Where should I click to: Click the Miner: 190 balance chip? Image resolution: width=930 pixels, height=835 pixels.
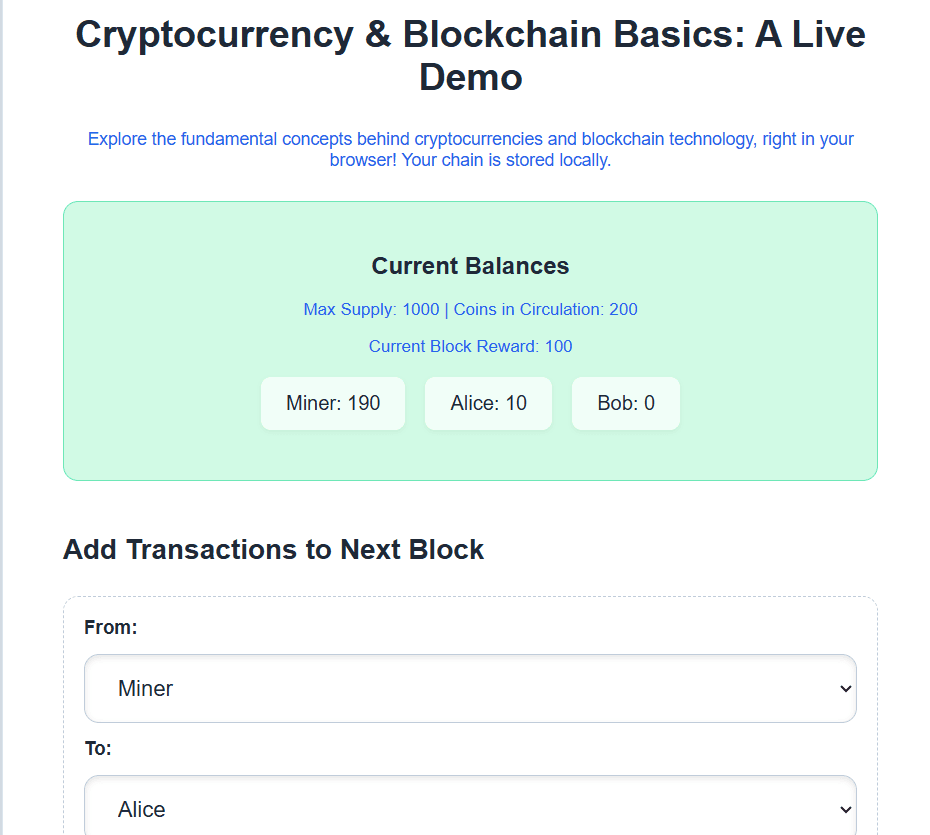(333, 403)
